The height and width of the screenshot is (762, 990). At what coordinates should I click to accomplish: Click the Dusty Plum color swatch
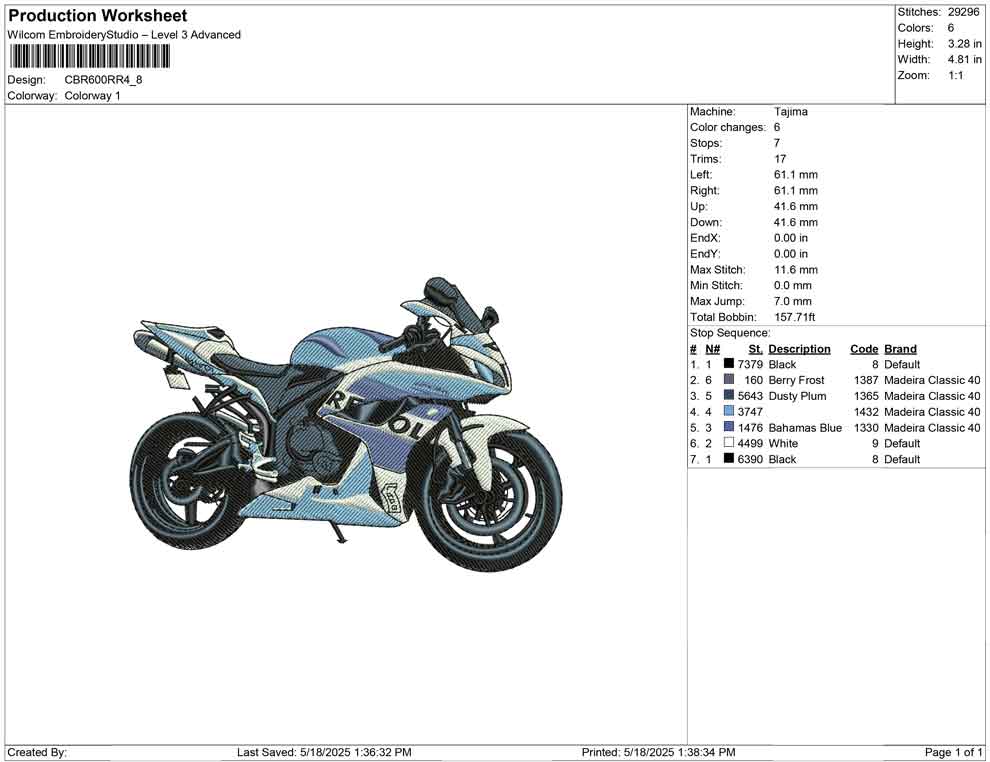tap(729, 395)
